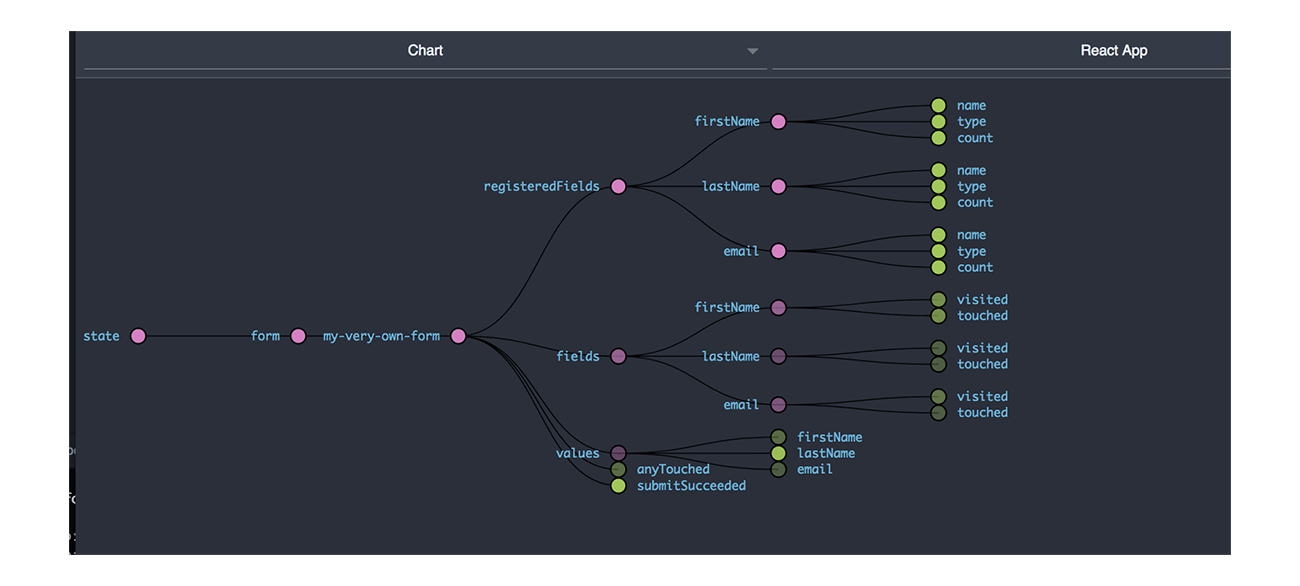
Task: Select type leaf of registeredFields firstName
Action: click(938, 122)
